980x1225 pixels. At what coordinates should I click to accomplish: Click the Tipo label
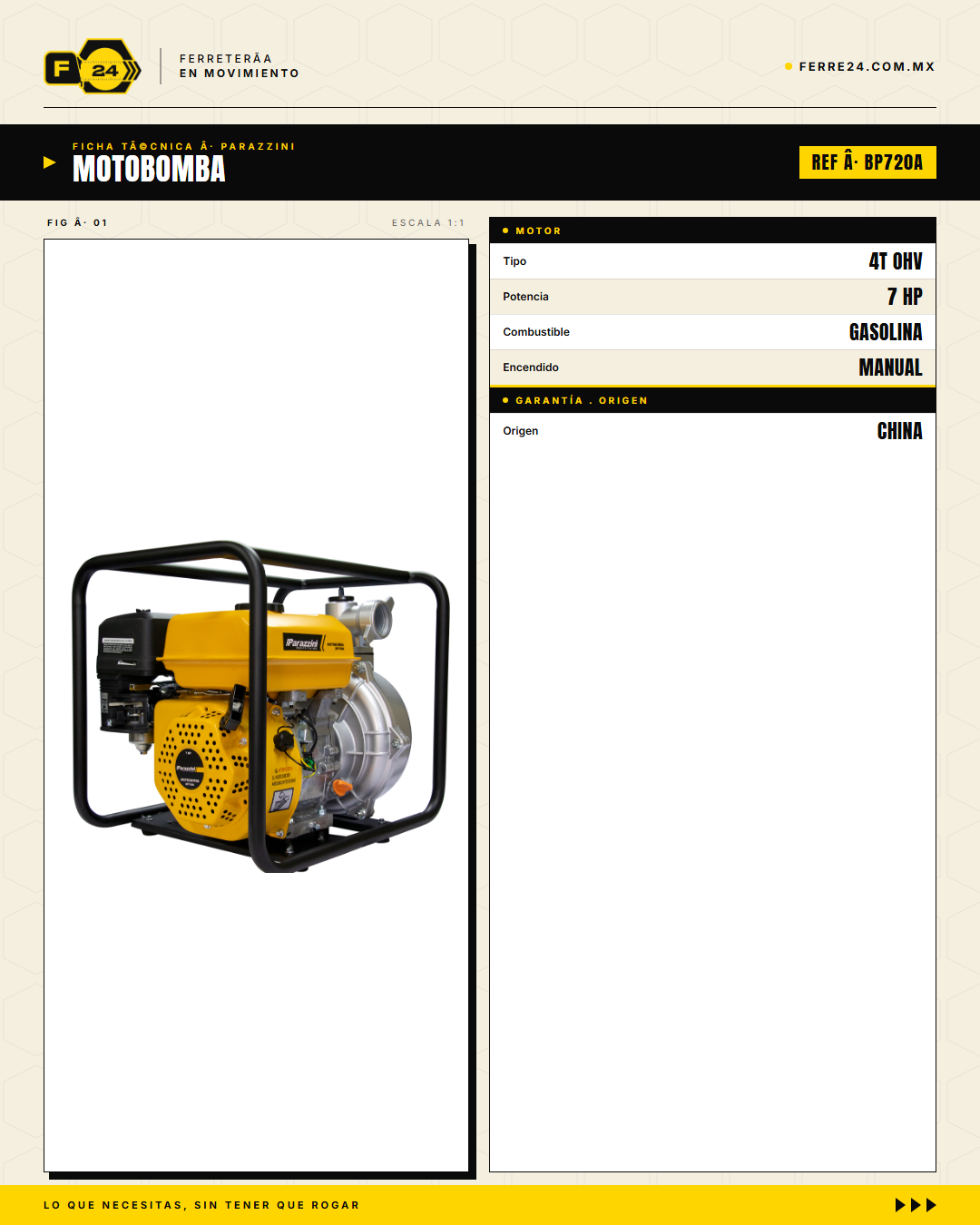[514, 261]
